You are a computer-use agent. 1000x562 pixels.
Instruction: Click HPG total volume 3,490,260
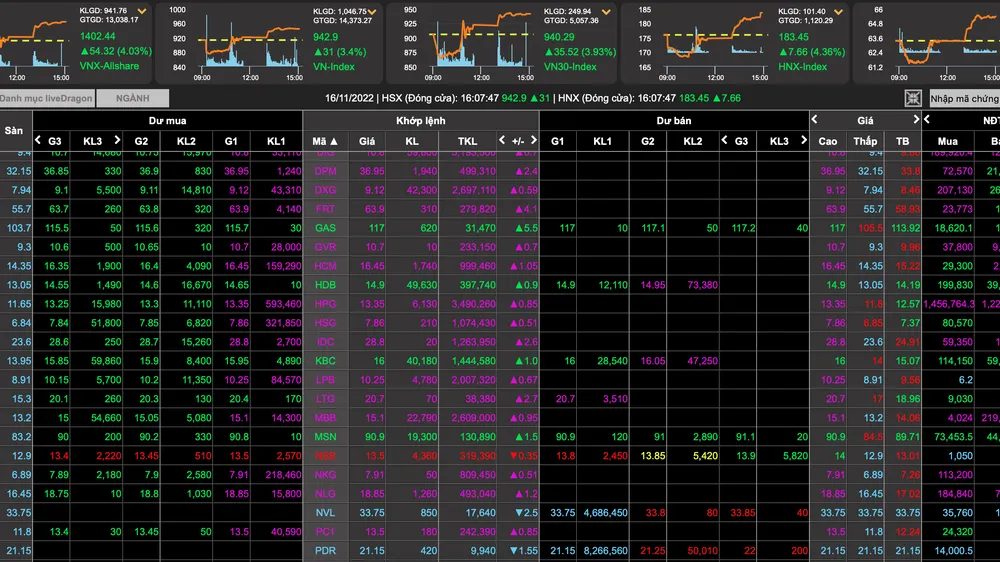(x=473, y=304)
